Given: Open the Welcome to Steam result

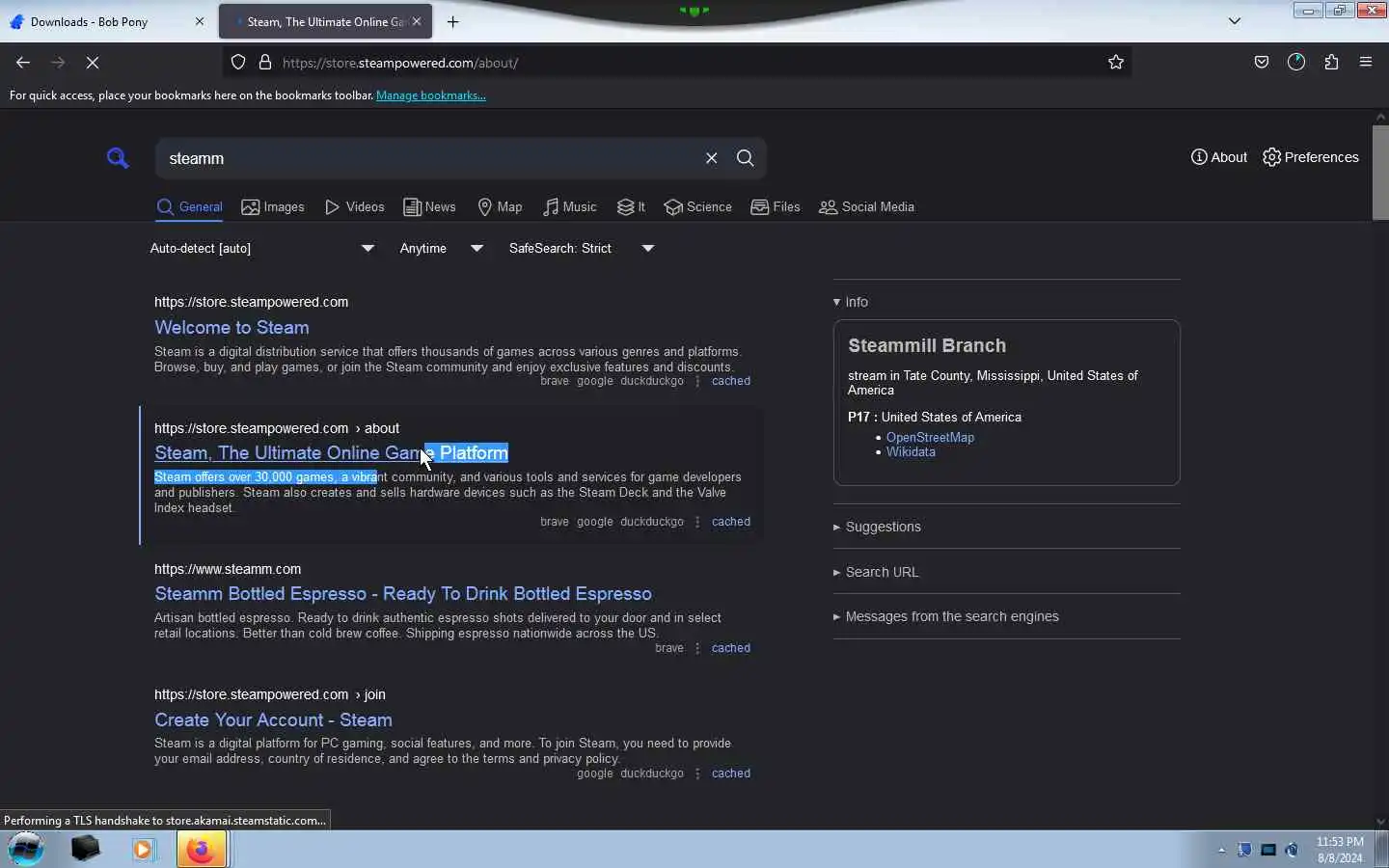Looking at the screenshot, I should click(231, 328).
